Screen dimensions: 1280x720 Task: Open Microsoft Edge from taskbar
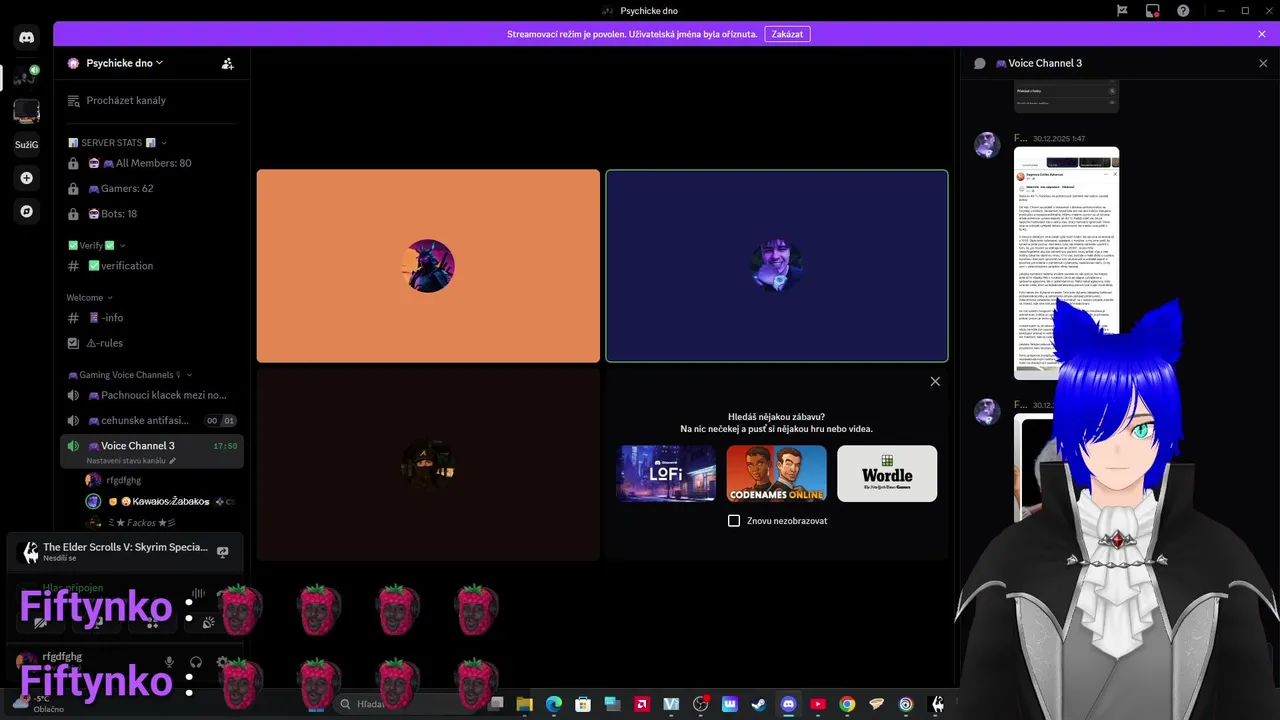coord(554,704)
